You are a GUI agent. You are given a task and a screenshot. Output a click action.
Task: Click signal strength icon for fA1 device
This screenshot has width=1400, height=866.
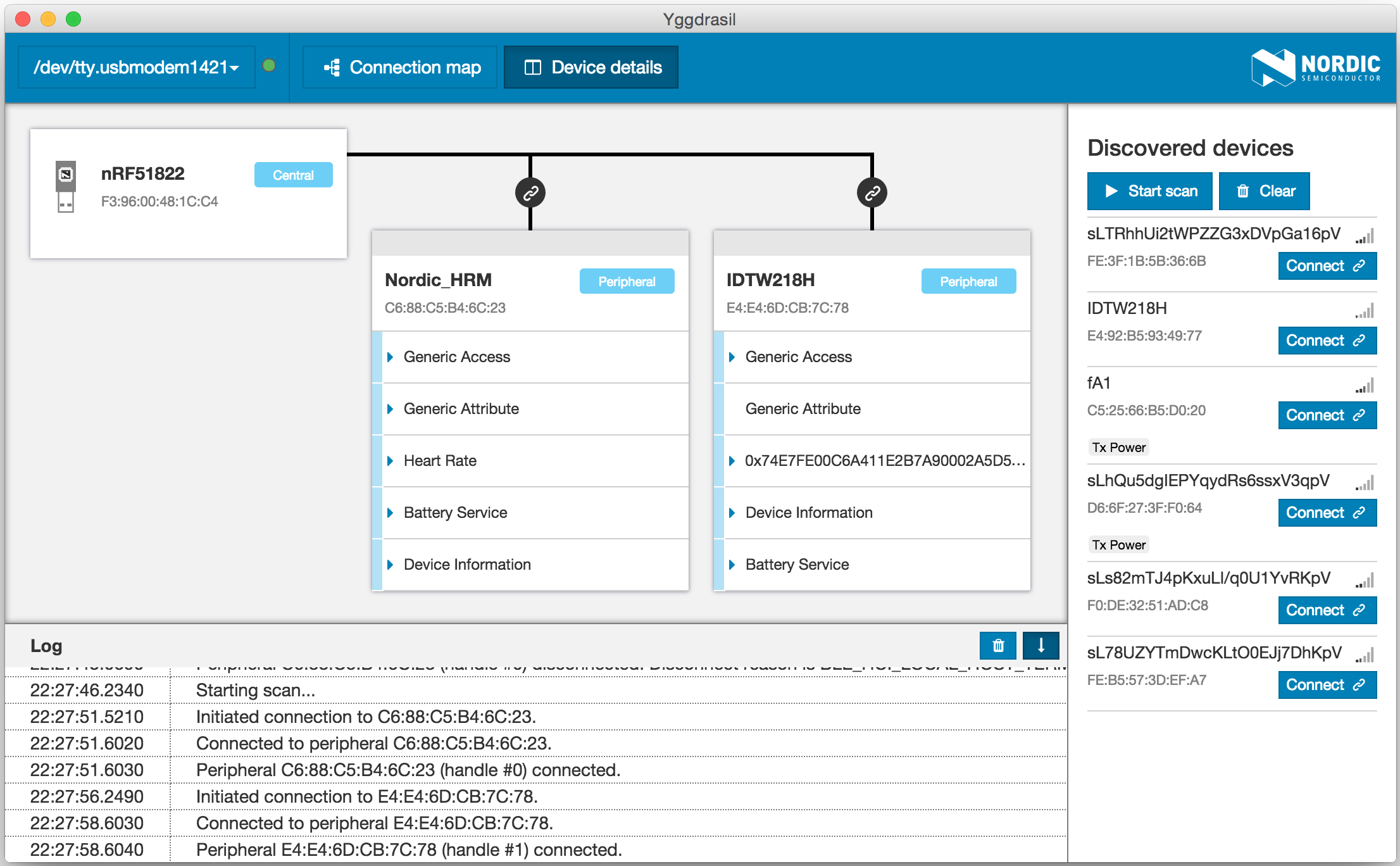[x=1365, y=386]
